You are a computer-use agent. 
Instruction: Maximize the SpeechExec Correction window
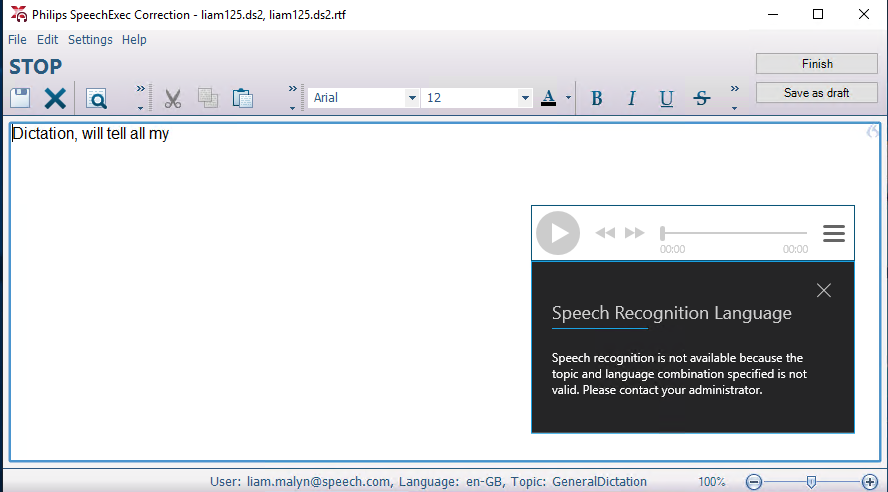tap(818, 14)
